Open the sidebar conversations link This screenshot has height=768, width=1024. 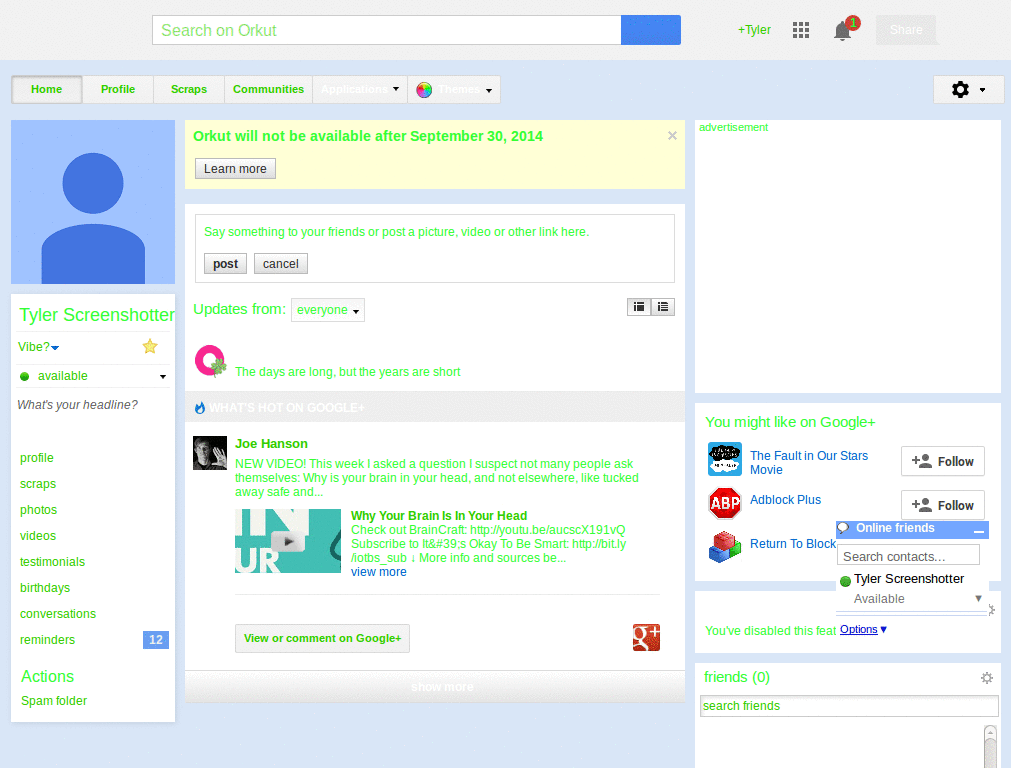[x=58, y=615]
